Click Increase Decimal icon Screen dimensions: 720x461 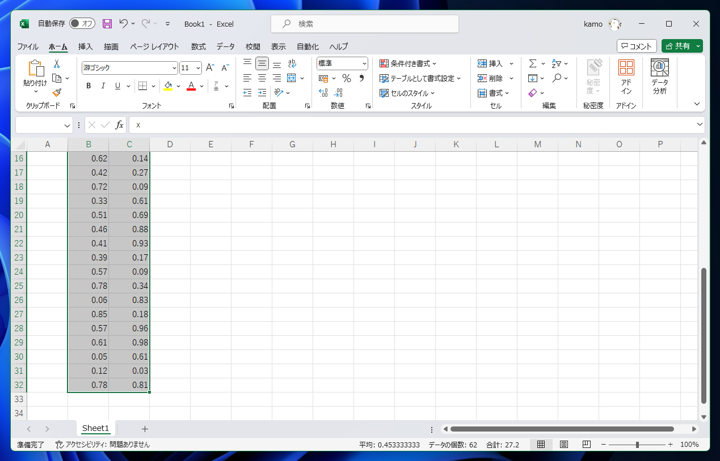point(323,93)
